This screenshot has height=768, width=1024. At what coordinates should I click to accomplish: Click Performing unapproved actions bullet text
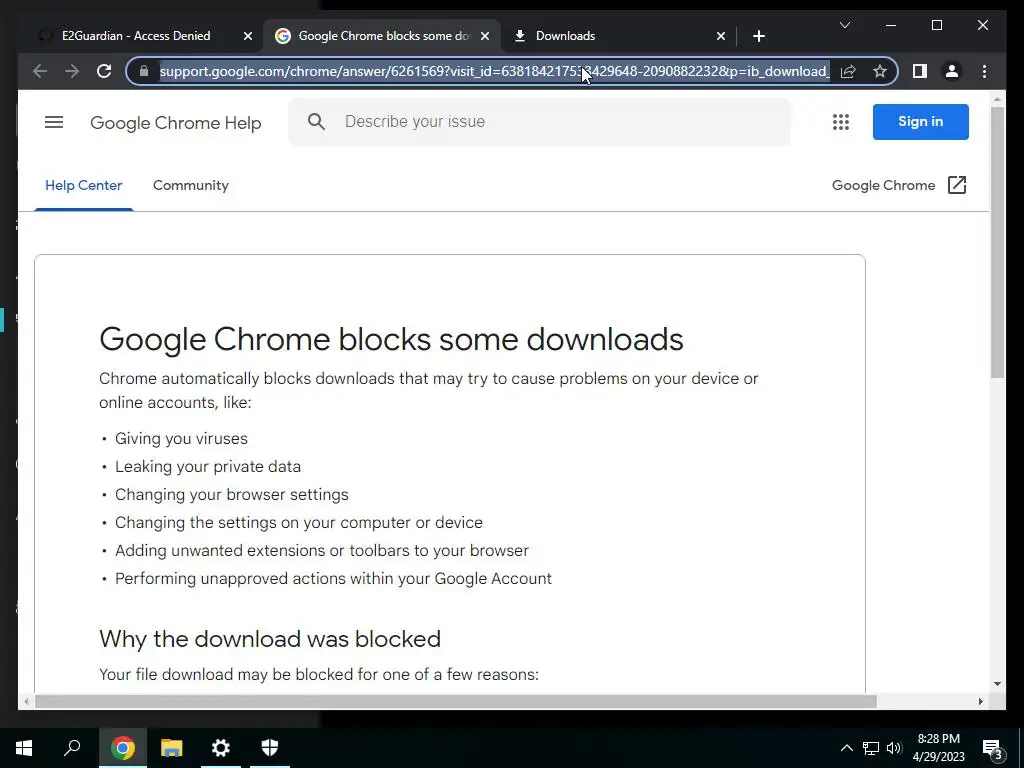333,579
